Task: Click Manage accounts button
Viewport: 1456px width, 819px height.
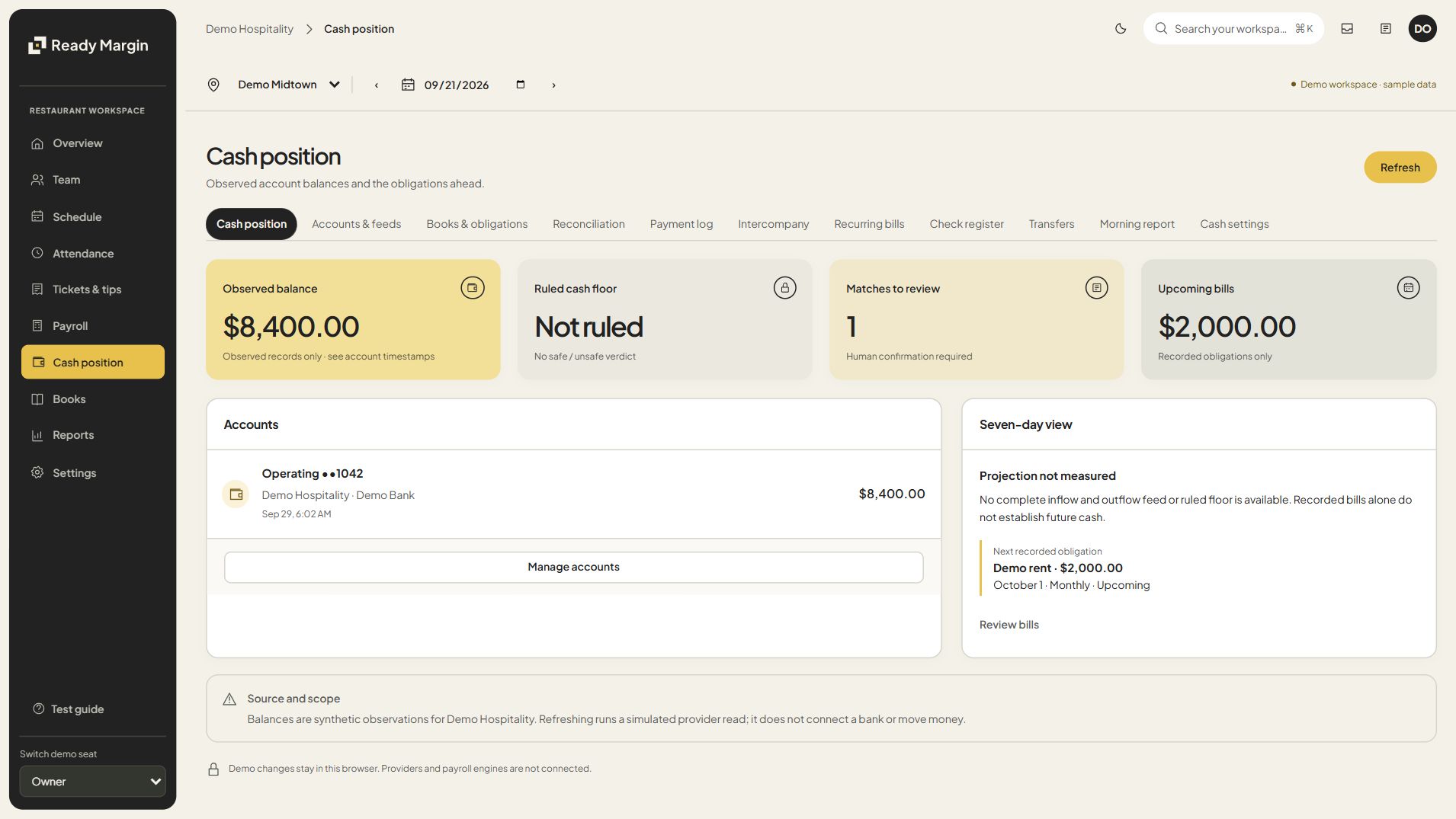Action: coord(573,567)
